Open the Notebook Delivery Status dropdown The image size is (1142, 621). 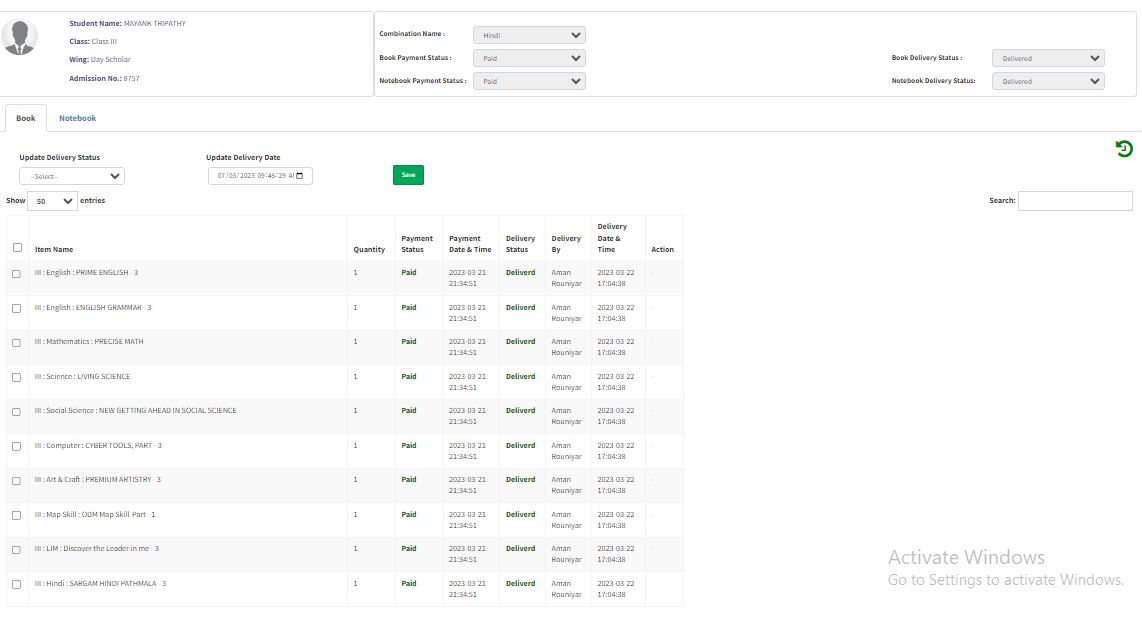[x=1048, y=81]
